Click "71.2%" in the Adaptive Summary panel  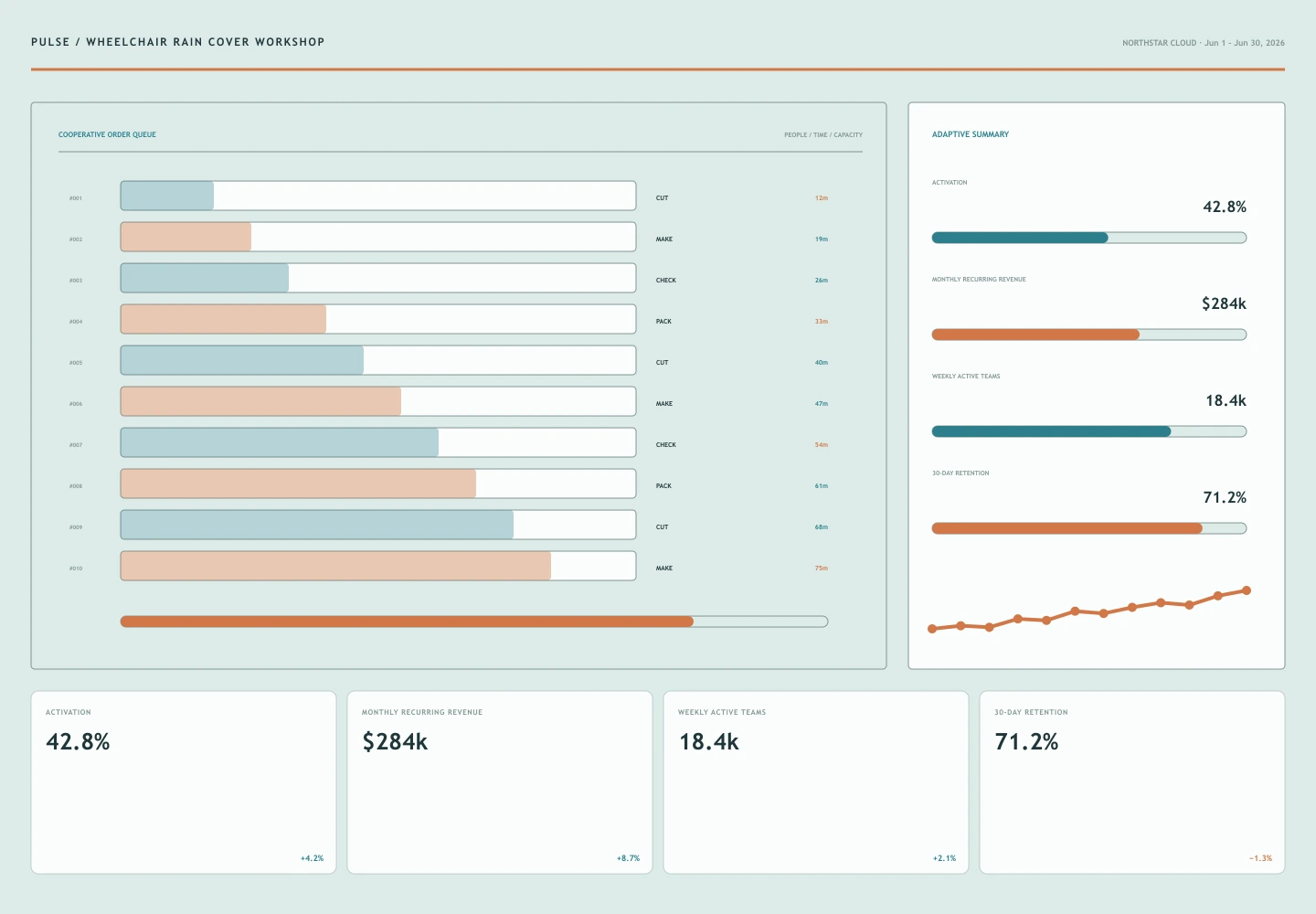[1225, 497]
